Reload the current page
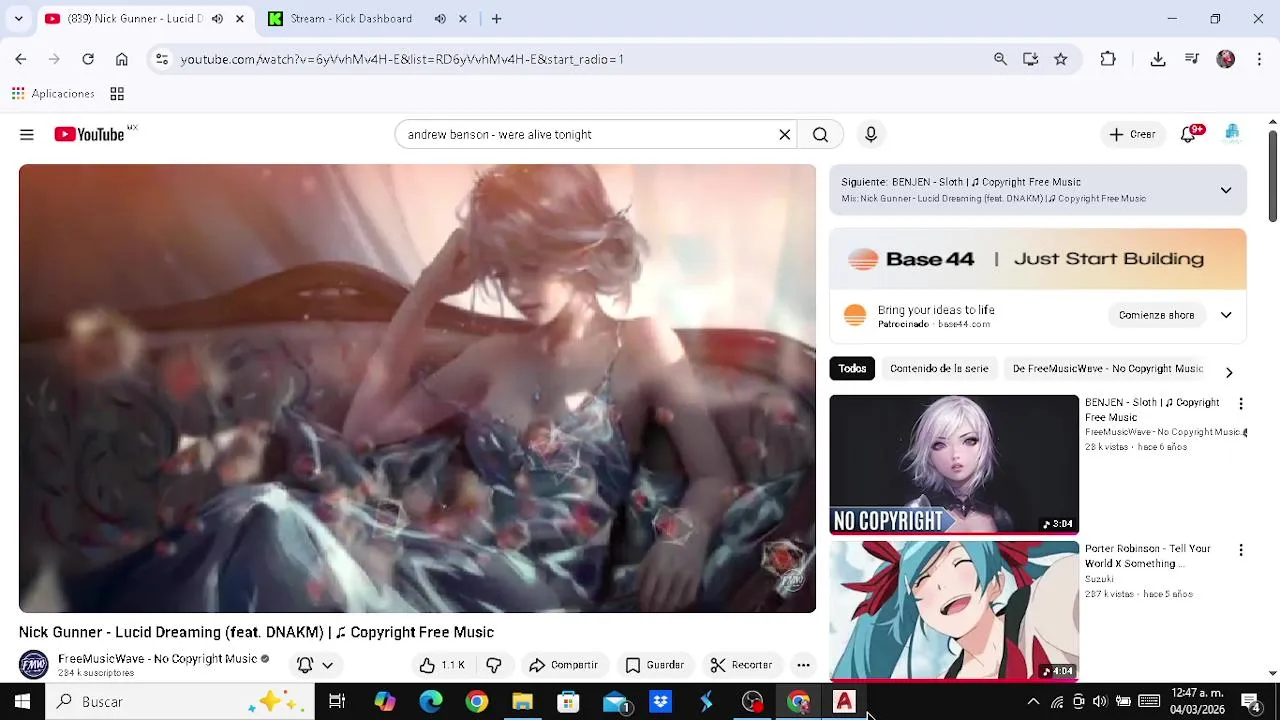The width and height of the screenshot is (1280, 720). coord(88,59)
